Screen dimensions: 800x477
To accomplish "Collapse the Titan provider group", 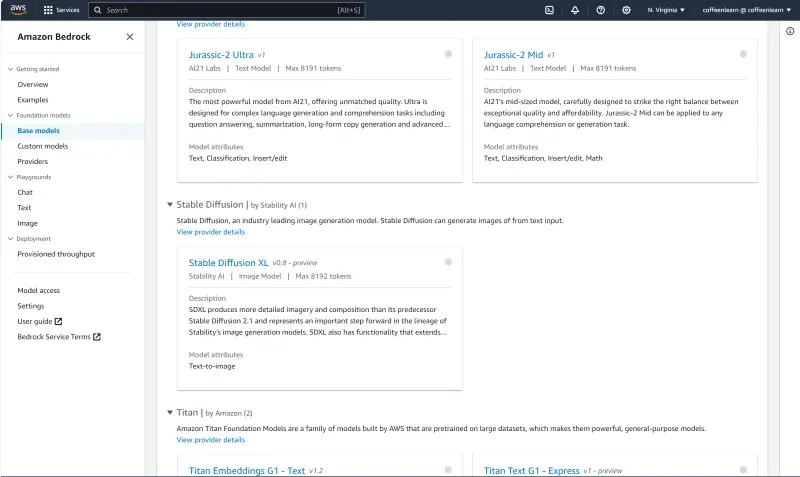I will 170,412.
